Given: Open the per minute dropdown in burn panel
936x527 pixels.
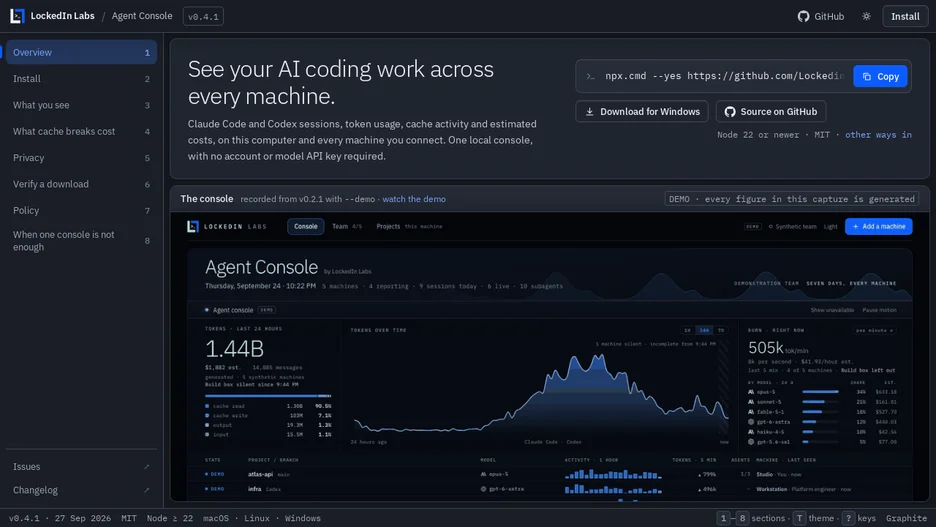Looking at the screenshot, I should pos(875,330).
